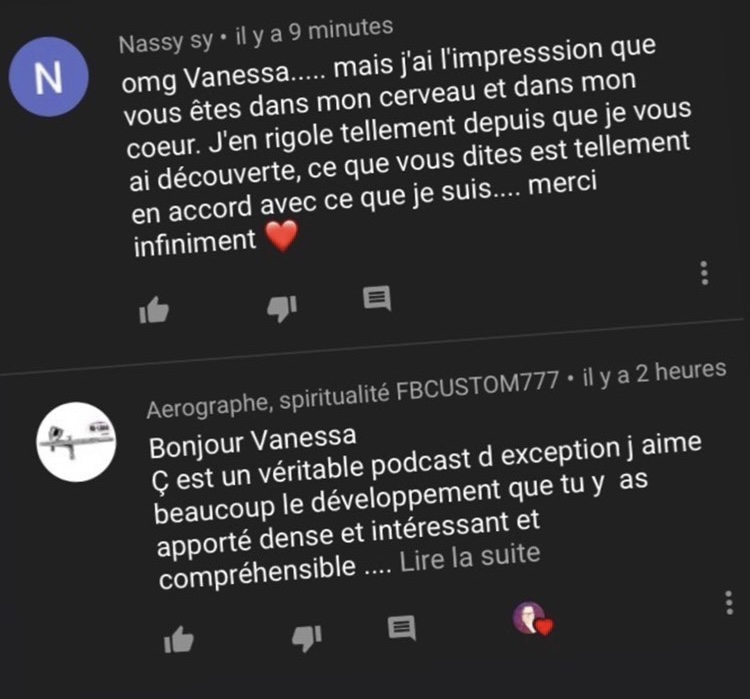This screenshot has width=750, height=699.
Task: Click the 'il y a 2 heures' timestamp
Action: click(x=654, y=373)
